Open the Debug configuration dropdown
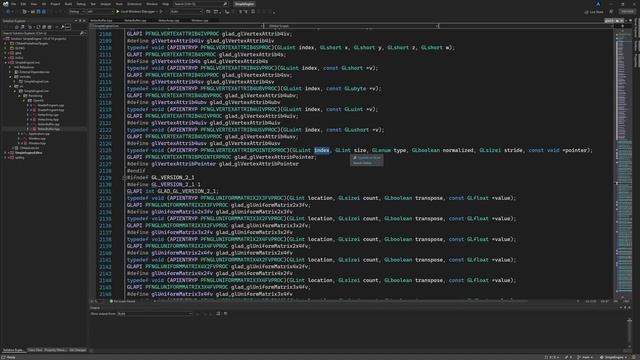 (76, 12)
